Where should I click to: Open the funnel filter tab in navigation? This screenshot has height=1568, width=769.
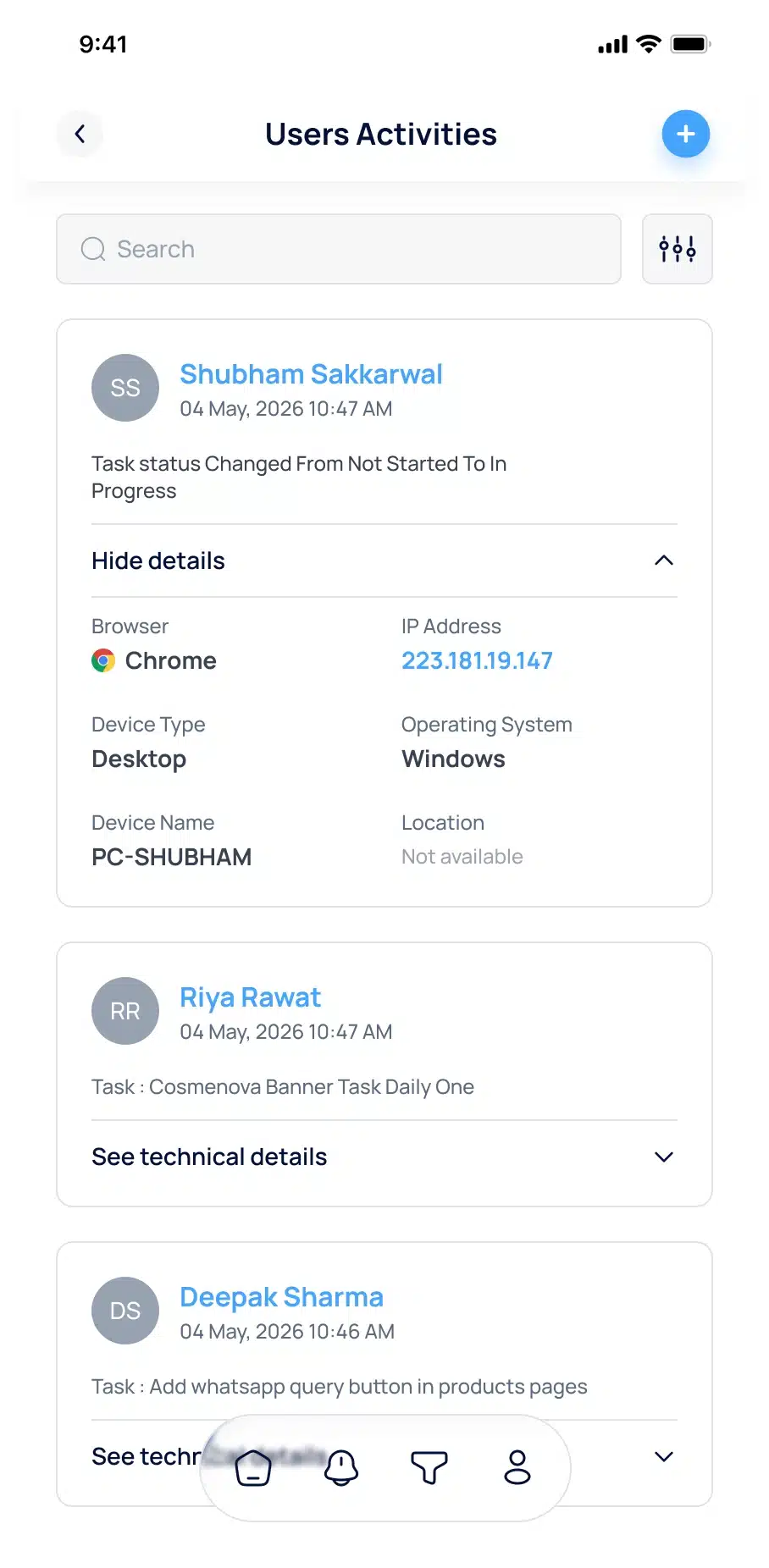click(429, 1467)
